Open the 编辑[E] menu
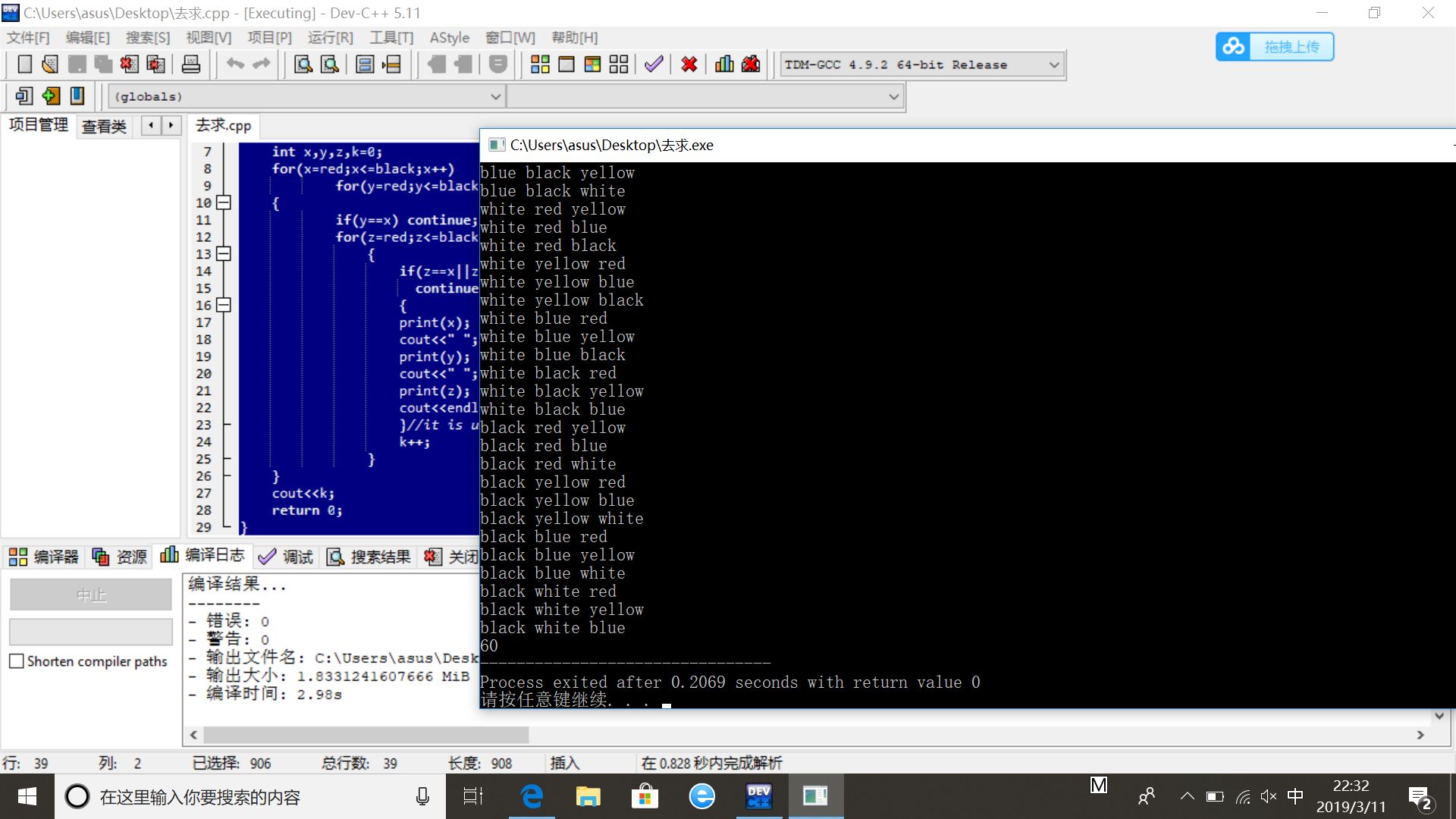The height and width of the screenshot is (819, 1456). 87,37
